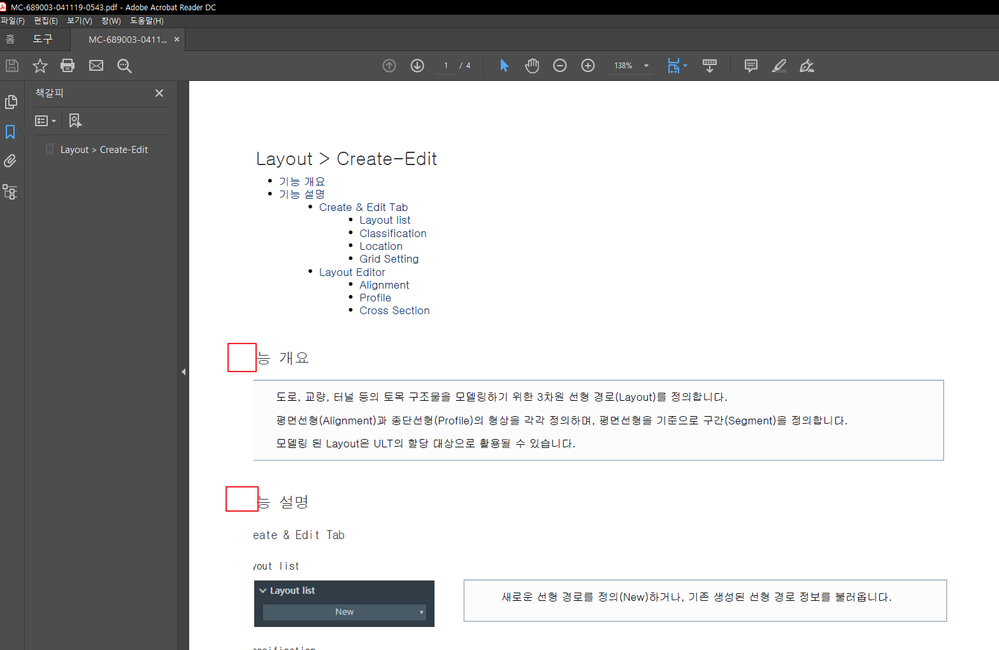This screenshot has height=650, width=999.
Task: Send file by email envelope icon
Action: click(96, 66)
